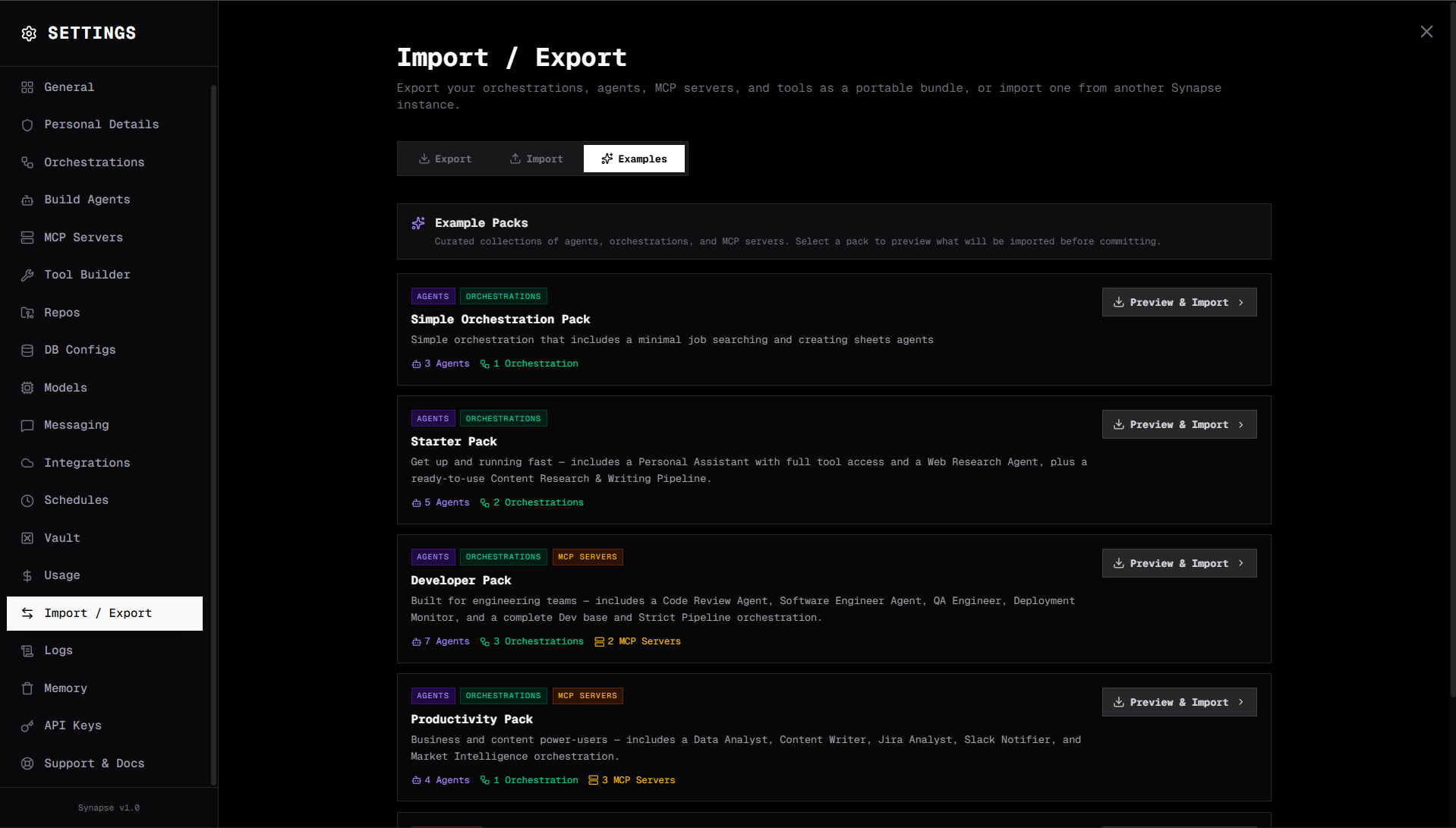Click the Models chip icon
1456x828 pixels.
(x=27, y=388)
